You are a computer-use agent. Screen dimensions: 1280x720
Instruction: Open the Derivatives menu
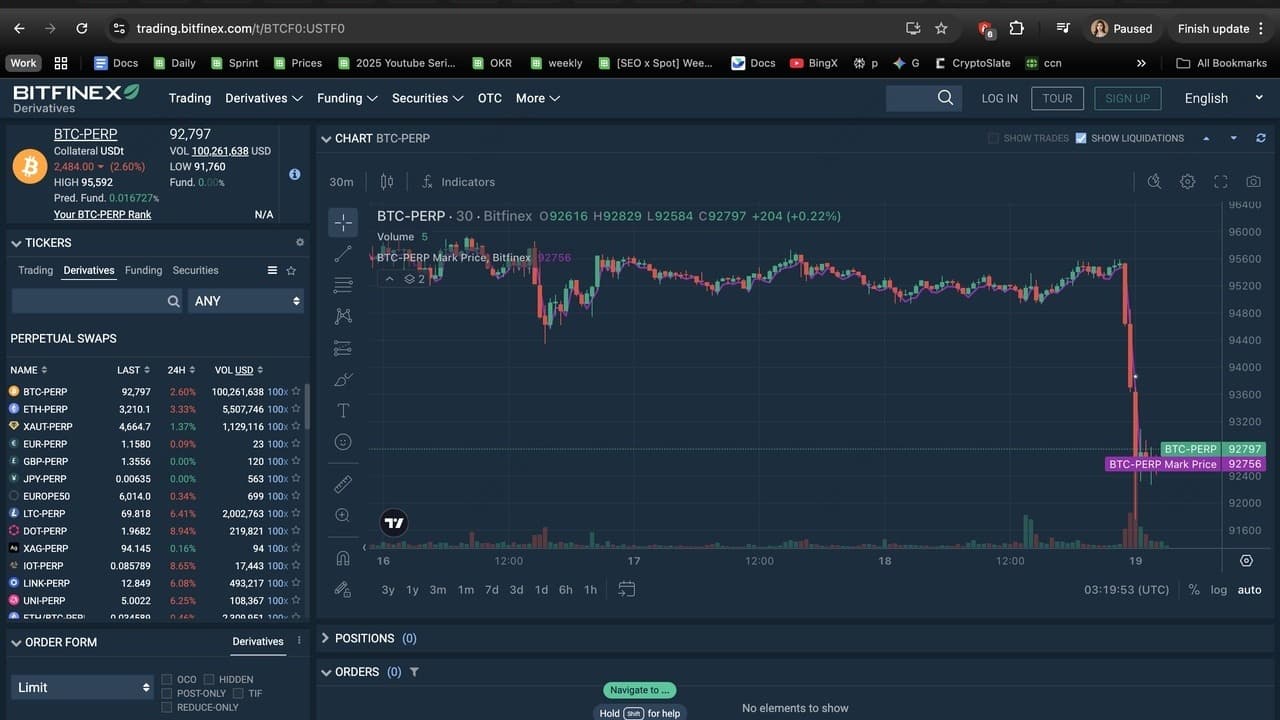263,98
